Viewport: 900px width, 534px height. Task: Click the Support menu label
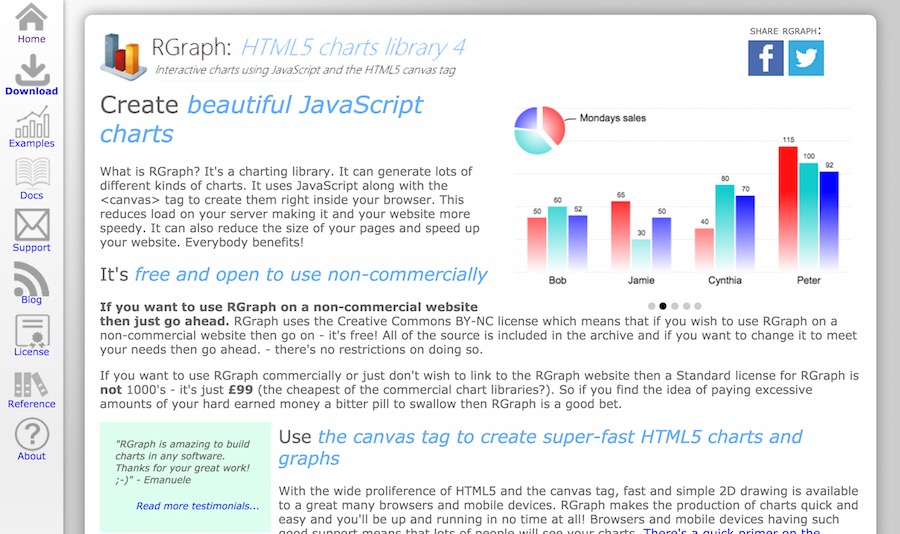point(32,247)
